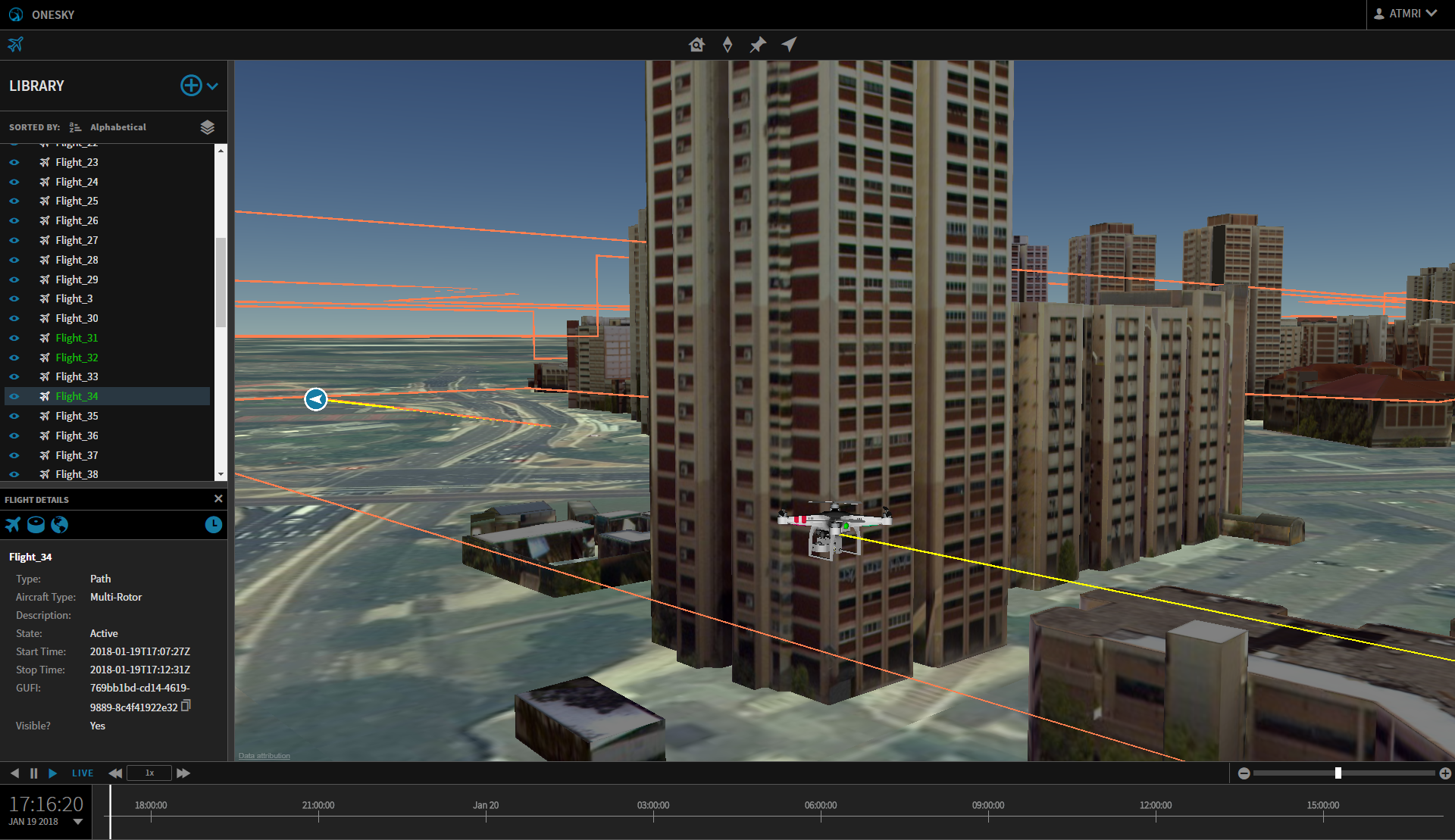Toggle visibility of Flight_32
The image size is (1455, 840).
point(14,358)
